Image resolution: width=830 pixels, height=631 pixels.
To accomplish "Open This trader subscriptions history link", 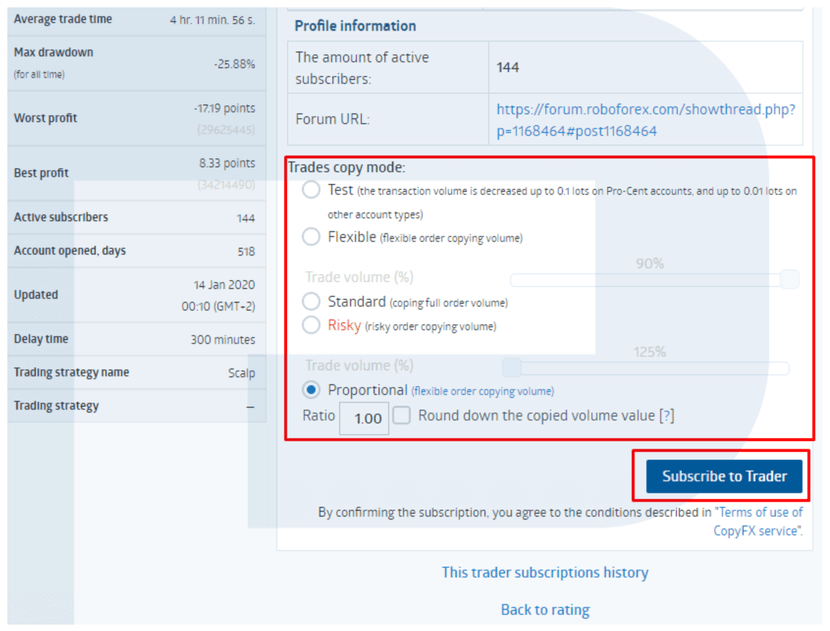I will 545,572.
